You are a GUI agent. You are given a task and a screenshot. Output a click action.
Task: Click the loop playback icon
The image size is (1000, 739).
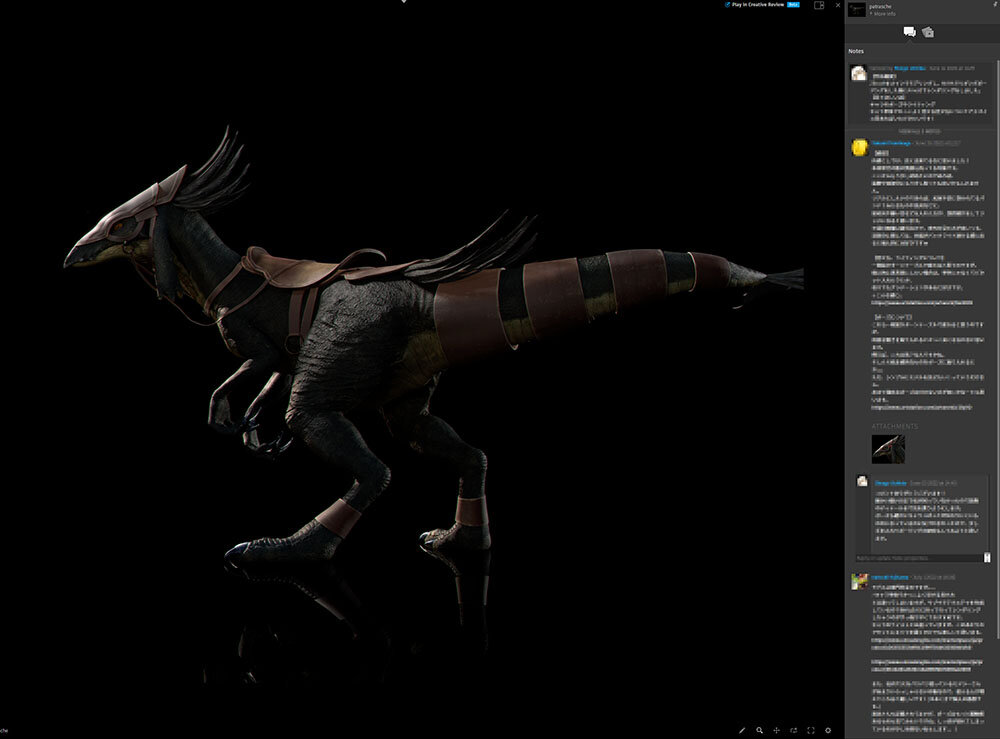coord(794,730)
